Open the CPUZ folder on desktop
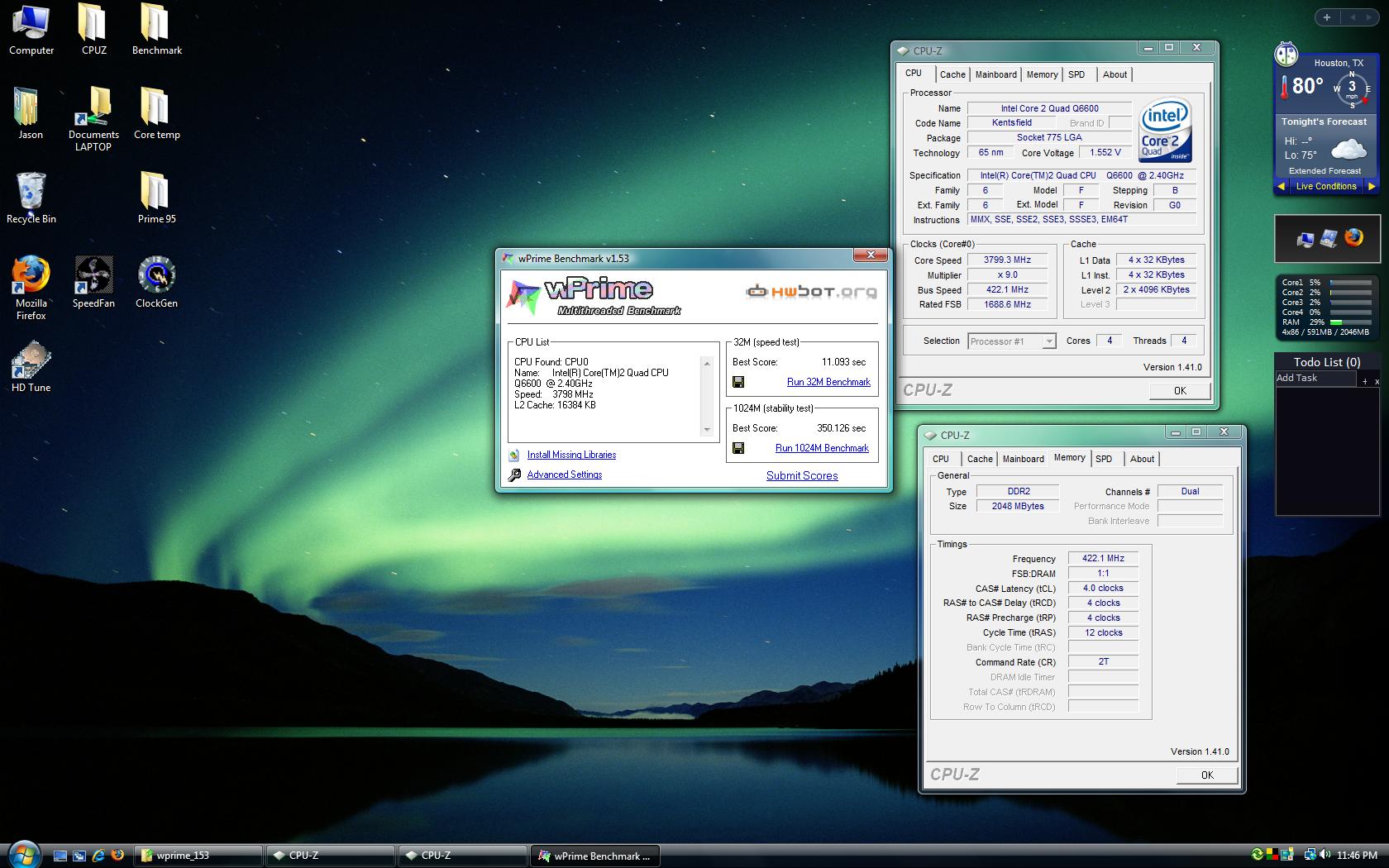 (x=93, y=30)
